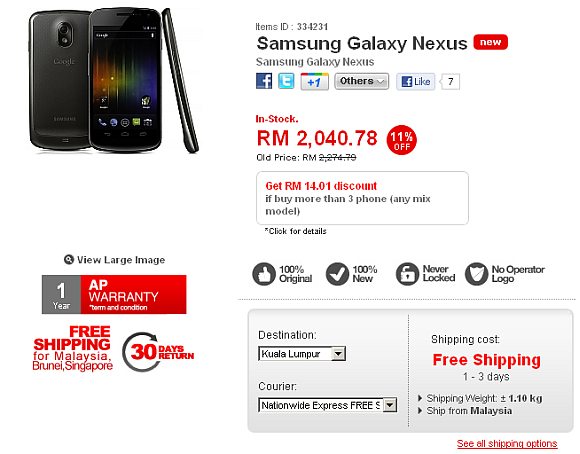Open the Others share dropdown
The height and width of the screenshot is (454, 580).
361,81
